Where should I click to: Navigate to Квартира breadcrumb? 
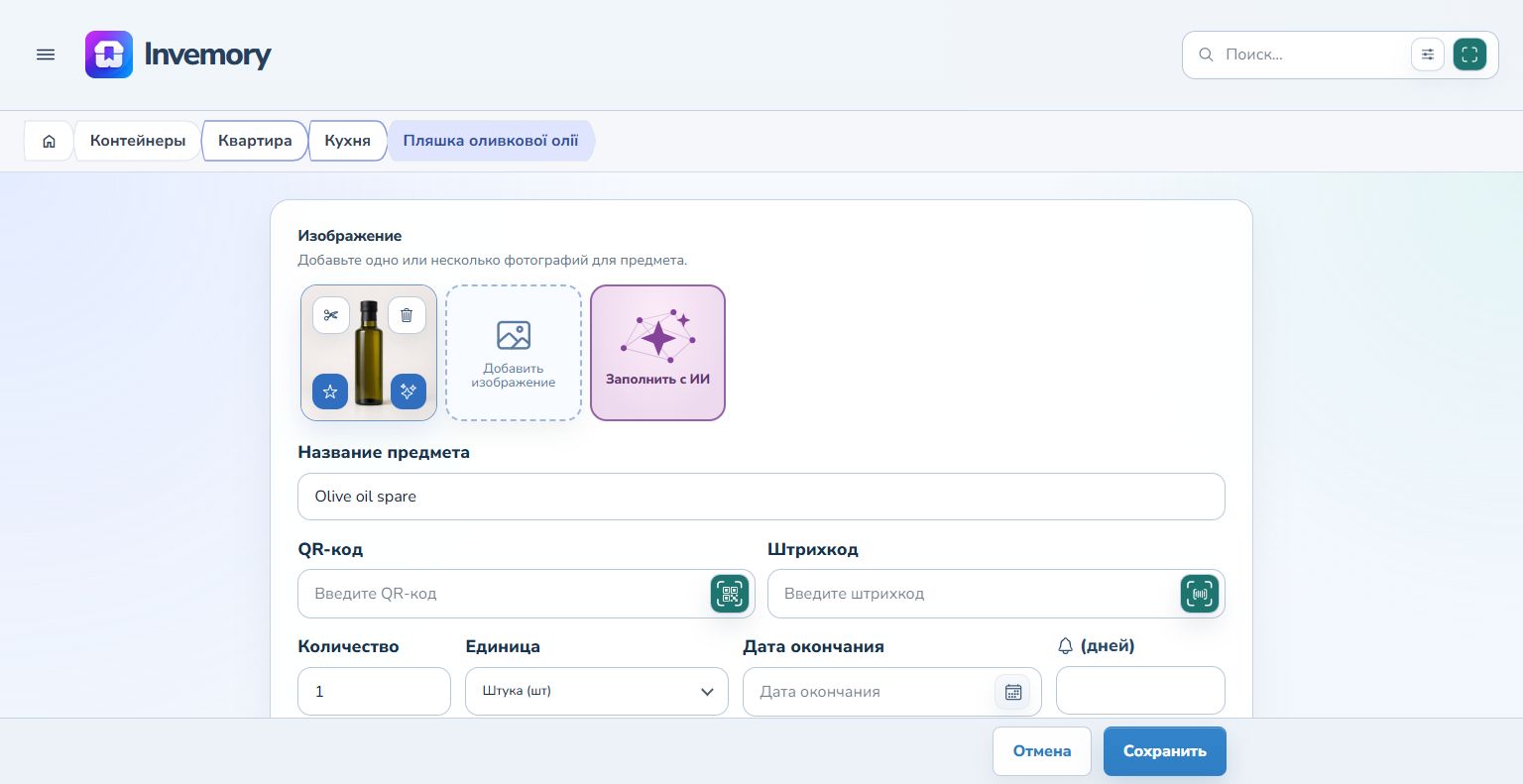[x=255, y=141]
